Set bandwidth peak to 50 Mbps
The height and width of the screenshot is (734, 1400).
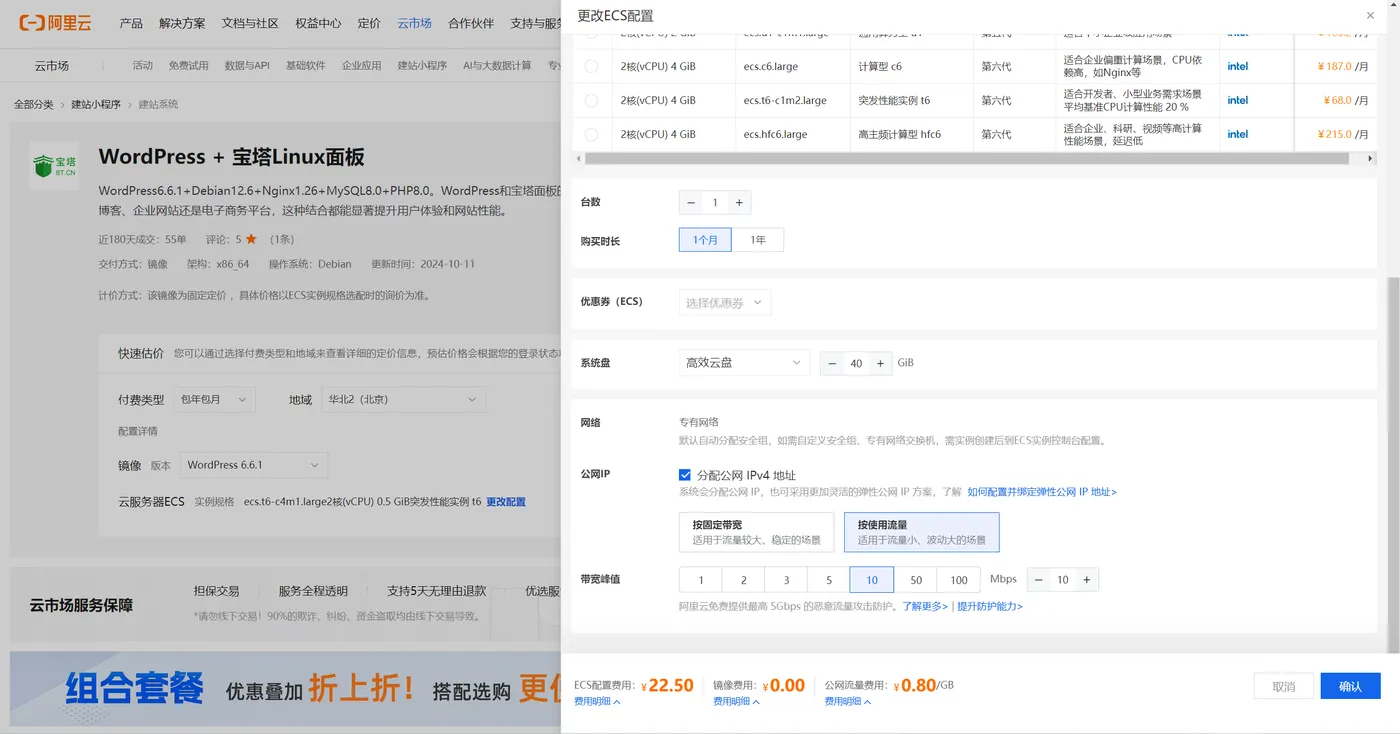pyautogui.click(x=916, y=580)
